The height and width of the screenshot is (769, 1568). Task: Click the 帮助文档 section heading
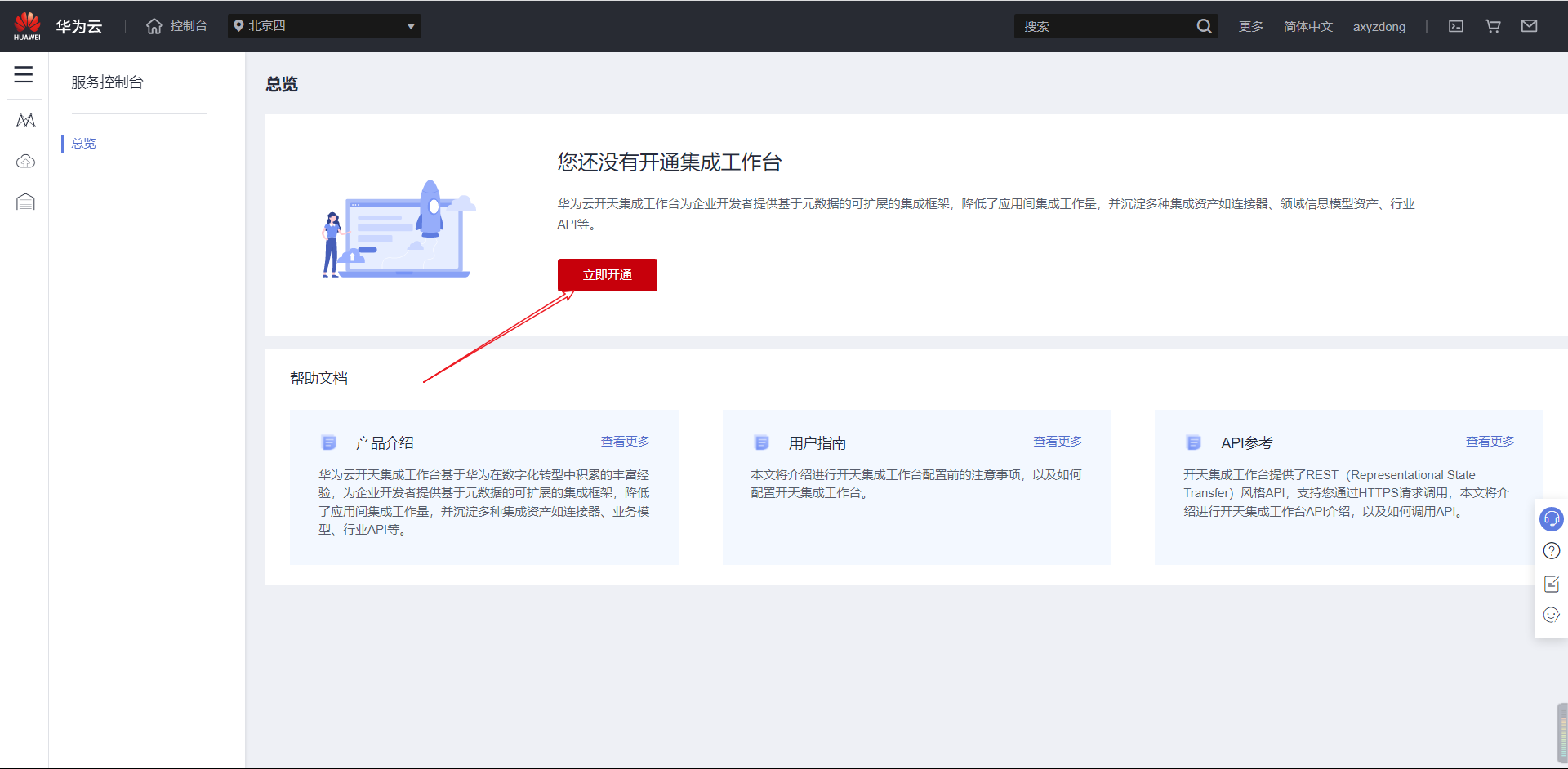(319, 378)
